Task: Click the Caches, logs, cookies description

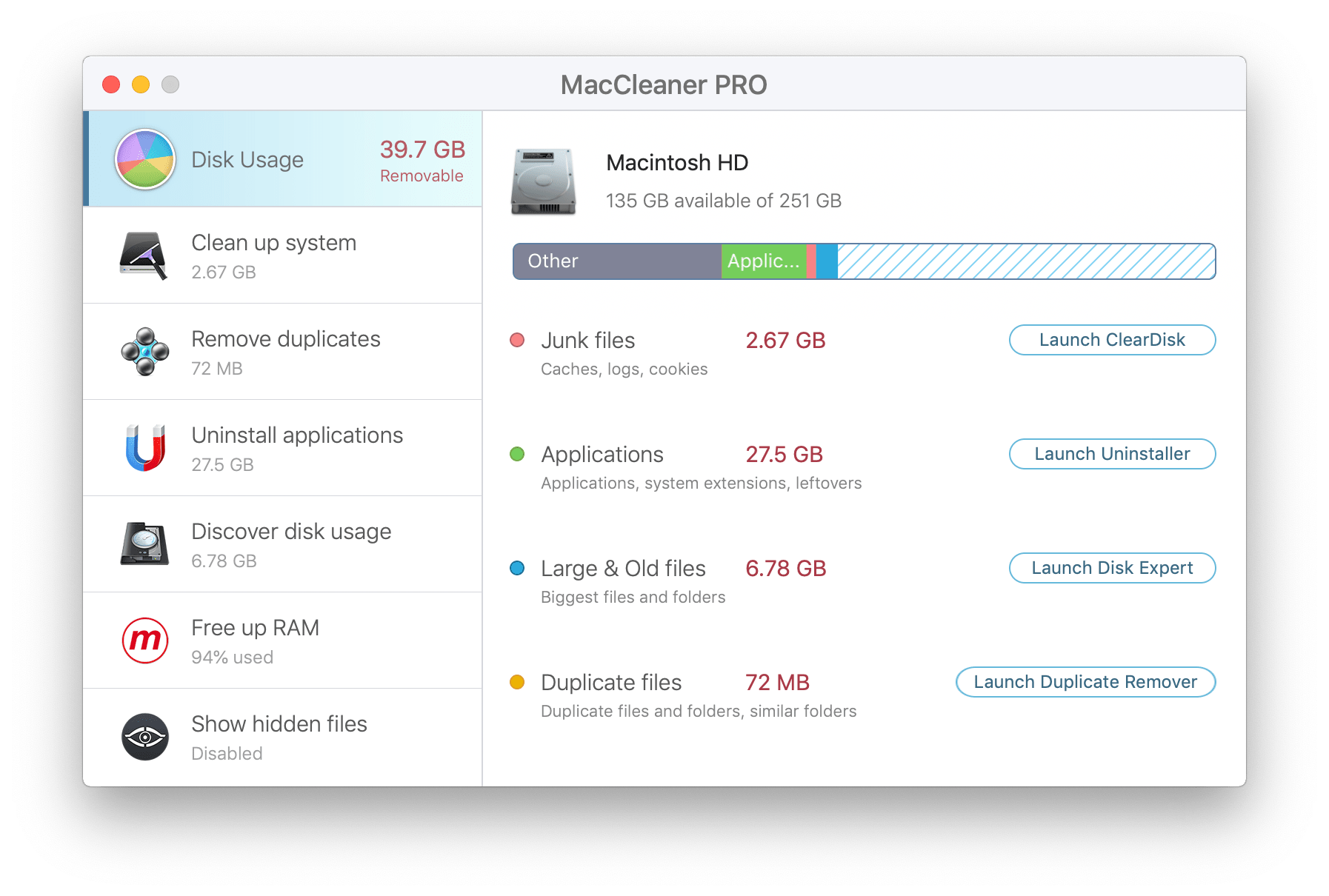Action: (x=624, y=370)
